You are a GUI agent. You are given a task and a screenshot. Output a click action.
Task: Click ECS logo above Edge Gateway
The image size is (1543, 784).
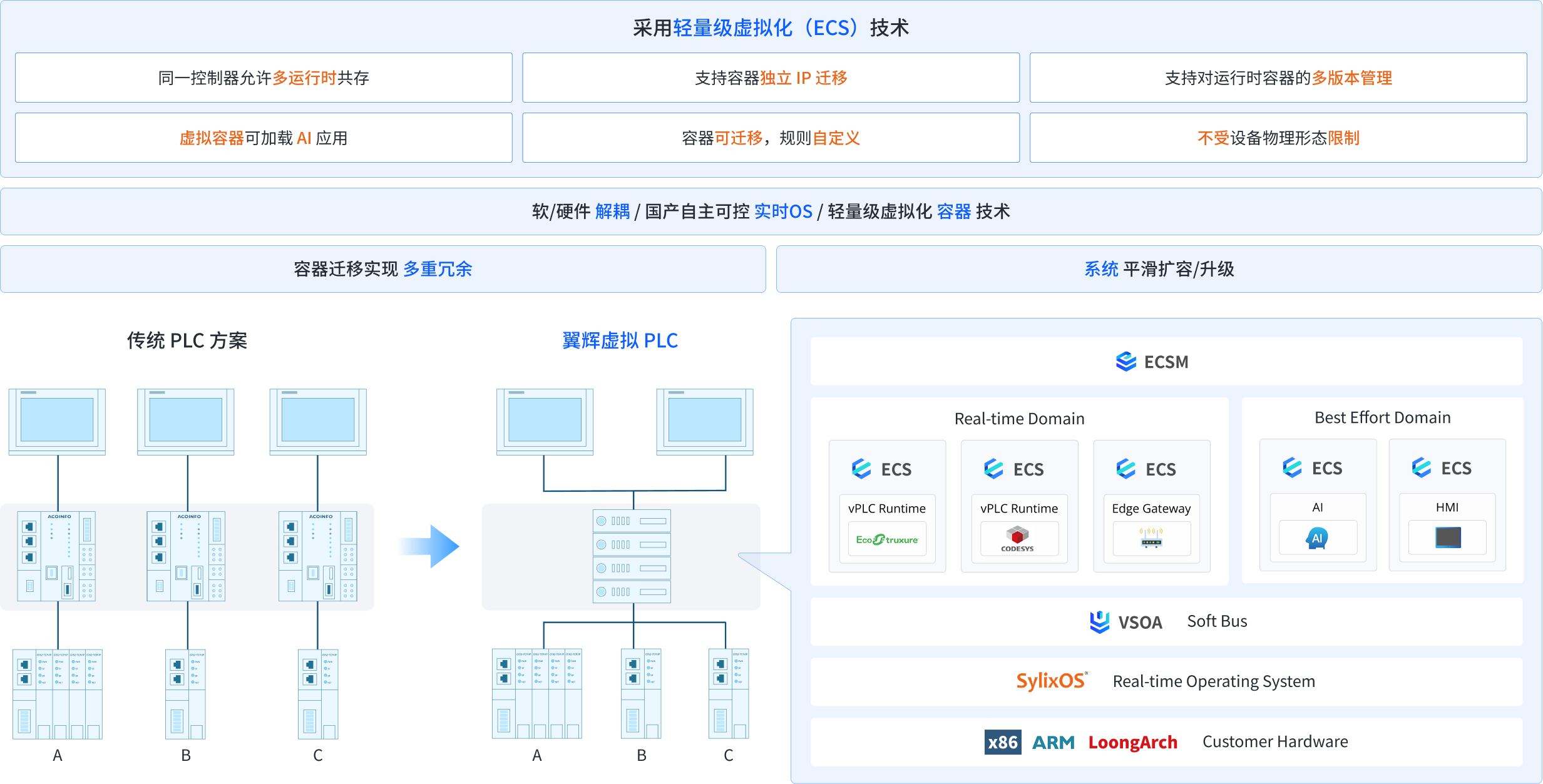point(1146,469)
